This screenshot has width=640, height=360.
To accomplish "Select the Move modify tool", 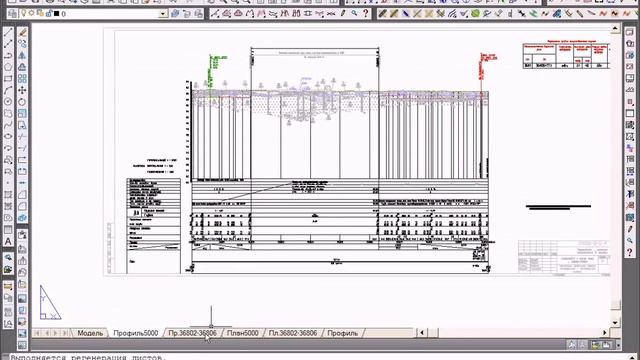I will [x=22, y=90].
